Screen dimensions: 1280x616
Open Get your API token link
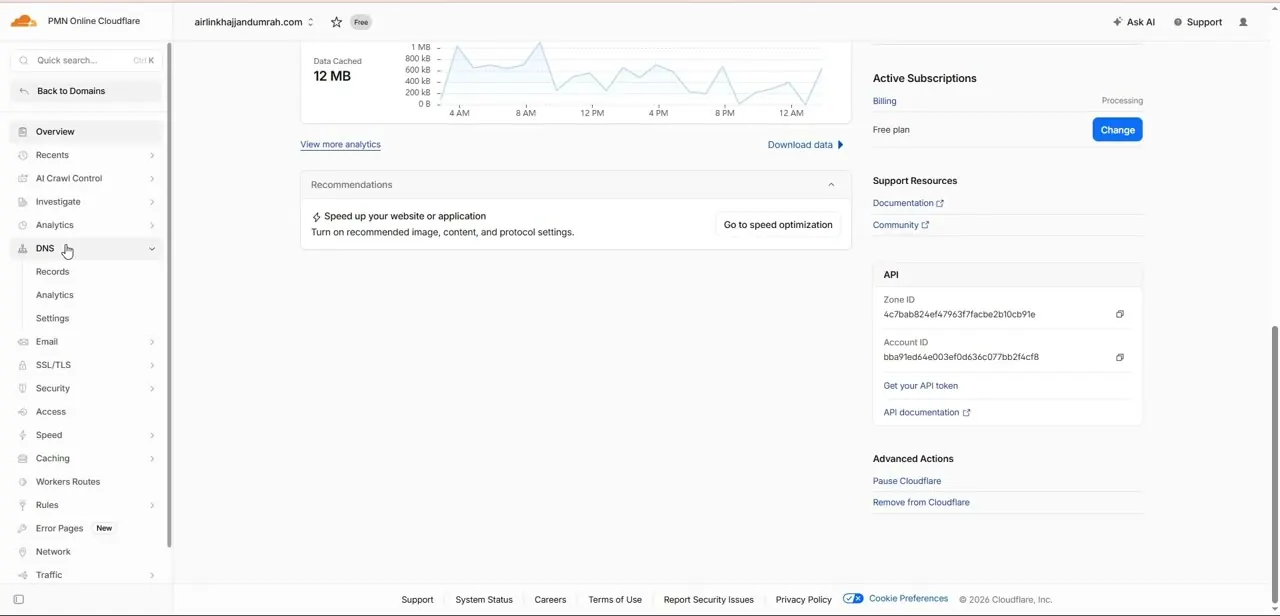[921, 386]
